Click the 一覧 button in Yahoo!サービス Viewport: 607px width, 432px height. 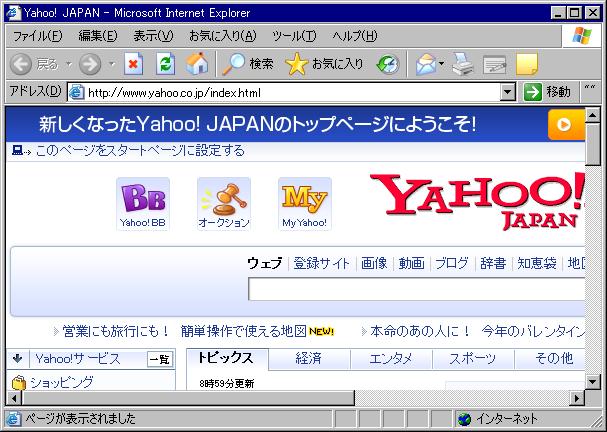159,360
